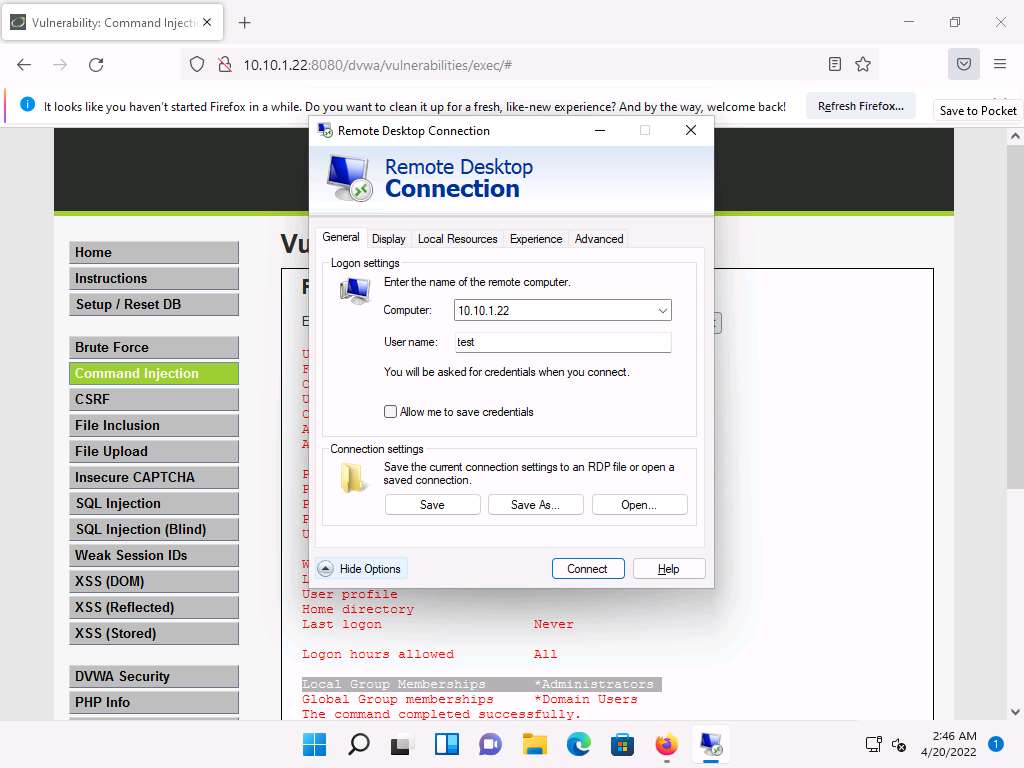Click Microsoft Edge taskbar icon

click(579, 745)
